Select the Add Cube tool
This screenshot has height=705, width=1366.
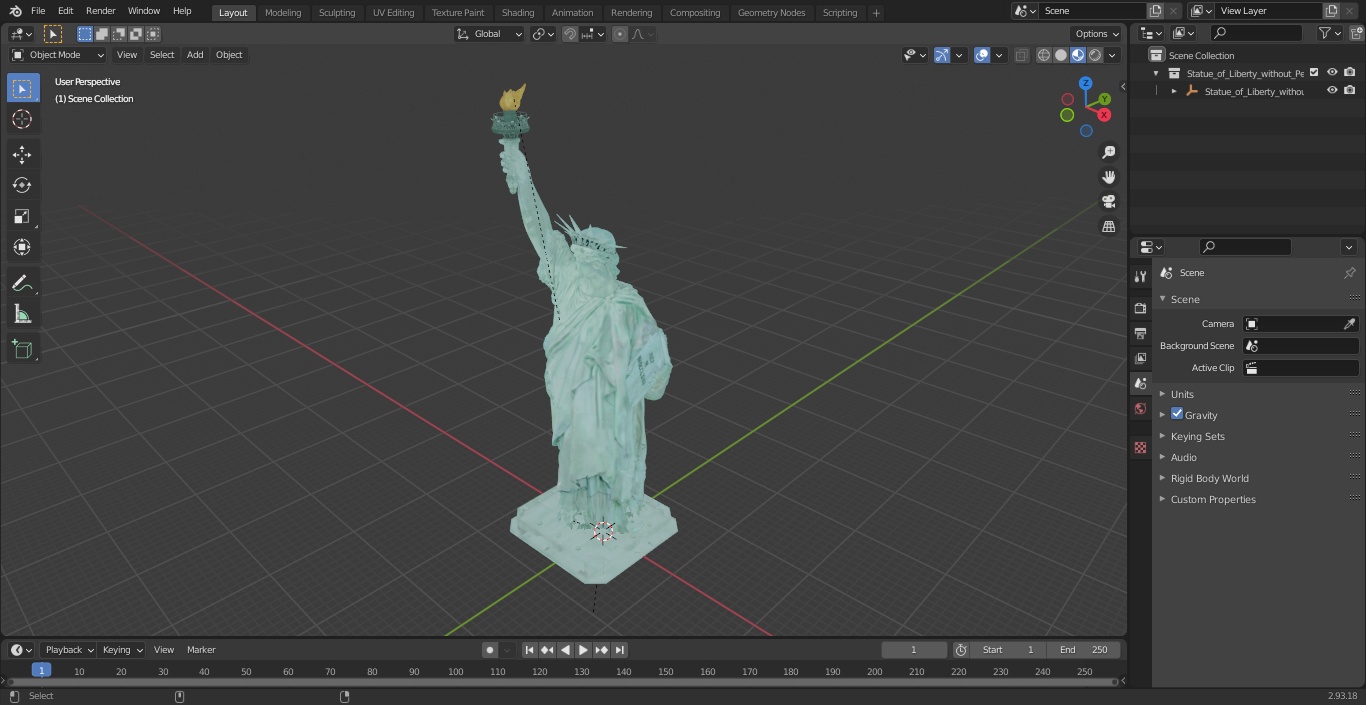tap(22, 350)
